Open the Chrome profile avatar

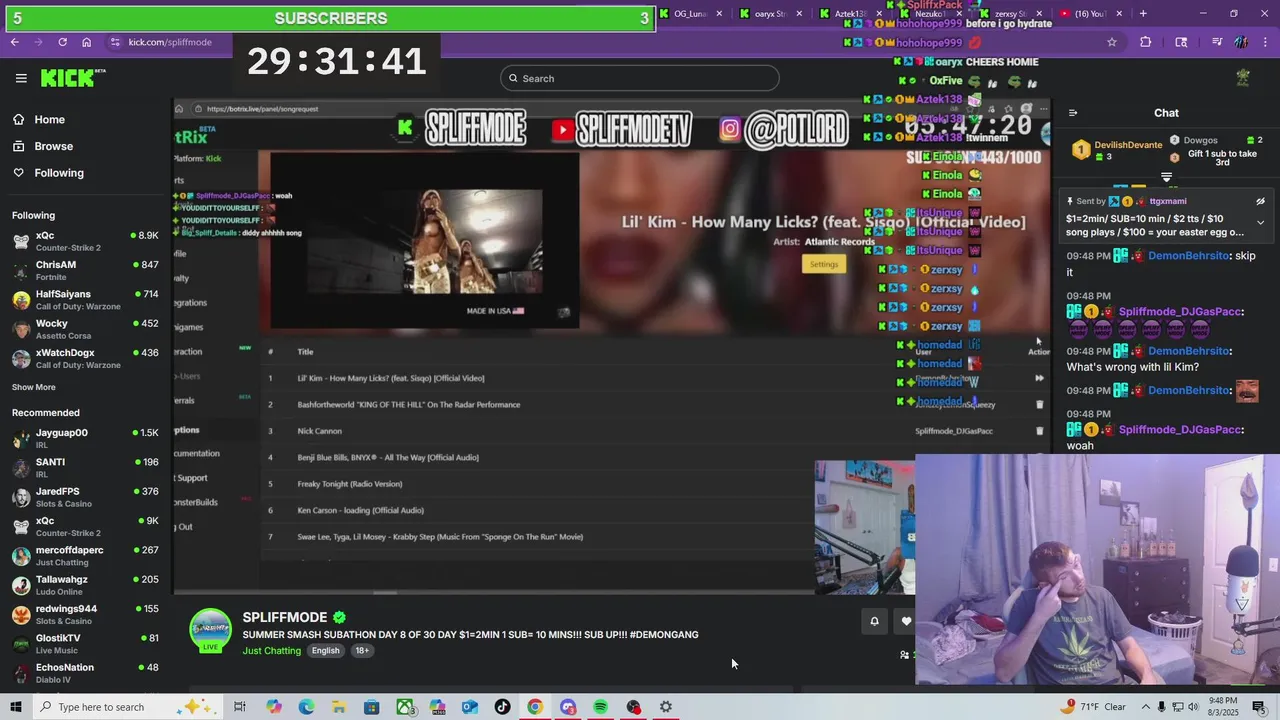[1241, 42]
